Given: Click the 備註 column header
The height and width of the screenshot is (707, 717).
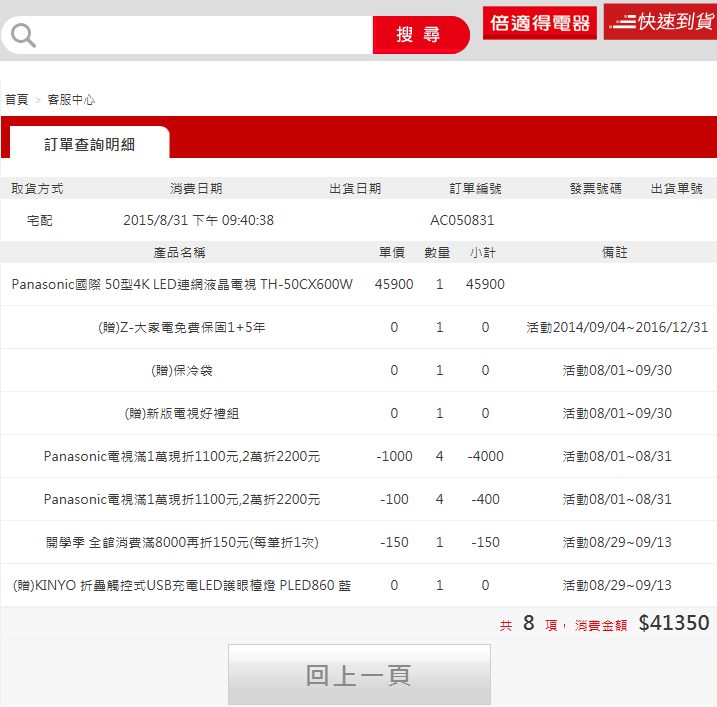Looking at the screenshot, I should (x=615, y=252).
